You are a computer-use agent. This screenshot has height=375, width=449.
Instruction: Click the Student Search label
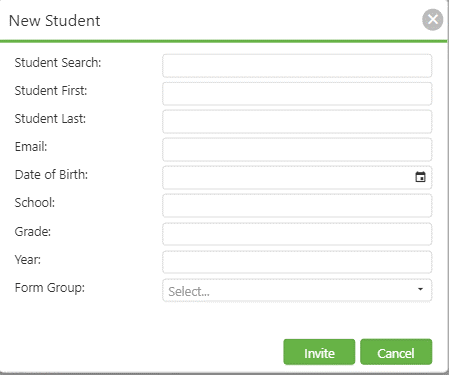(x=58, y=63)
